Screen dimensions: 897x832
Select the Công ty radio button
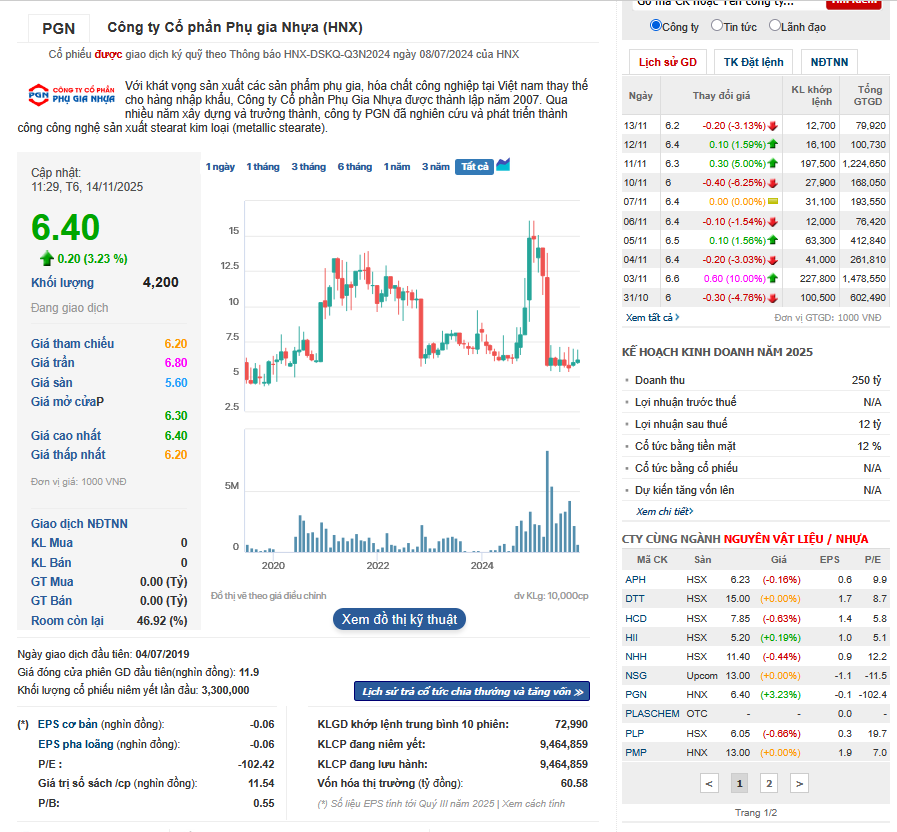click(x=656, y=26)
